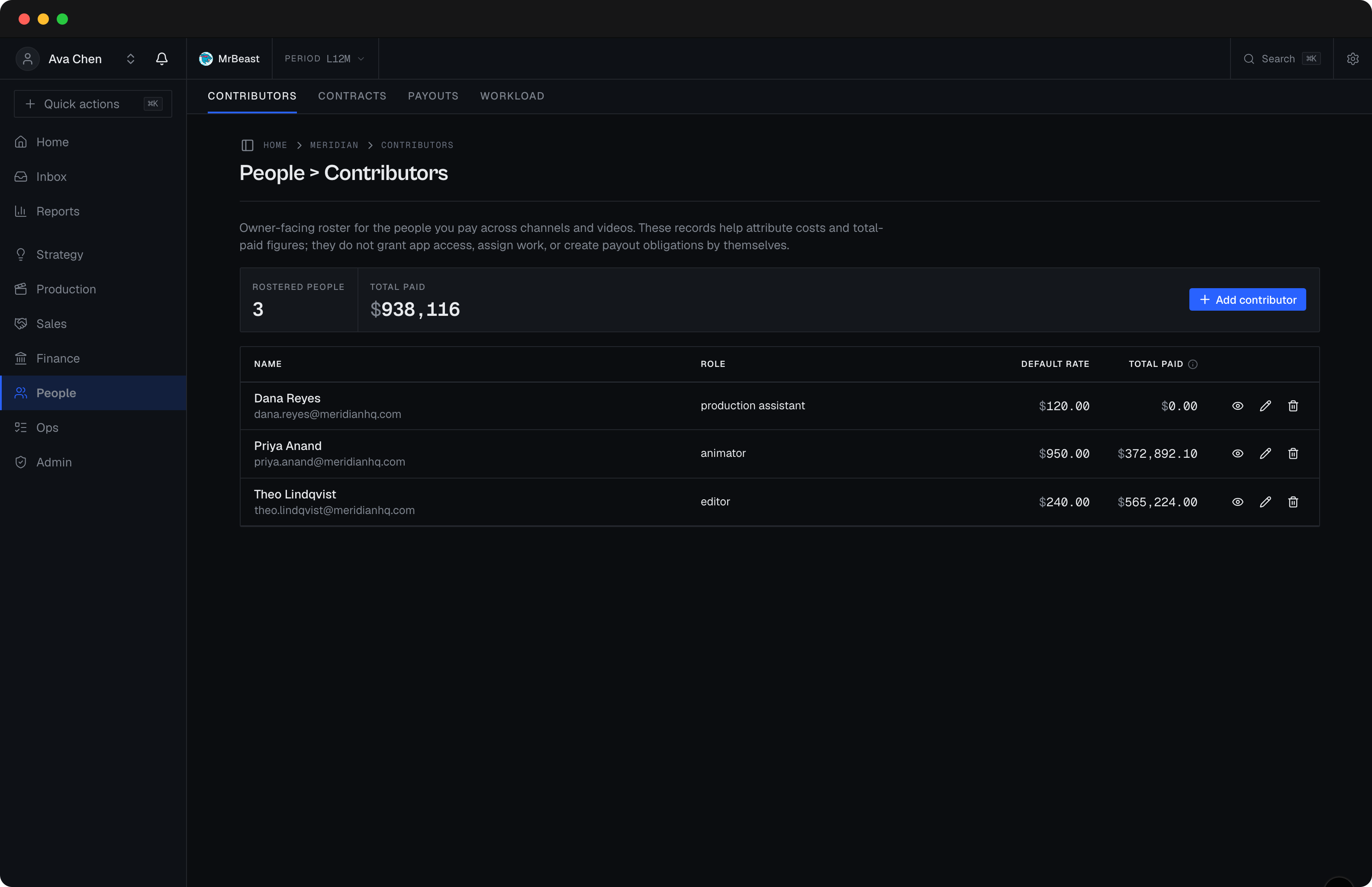Switch to the Workload tab

point(512,96)
